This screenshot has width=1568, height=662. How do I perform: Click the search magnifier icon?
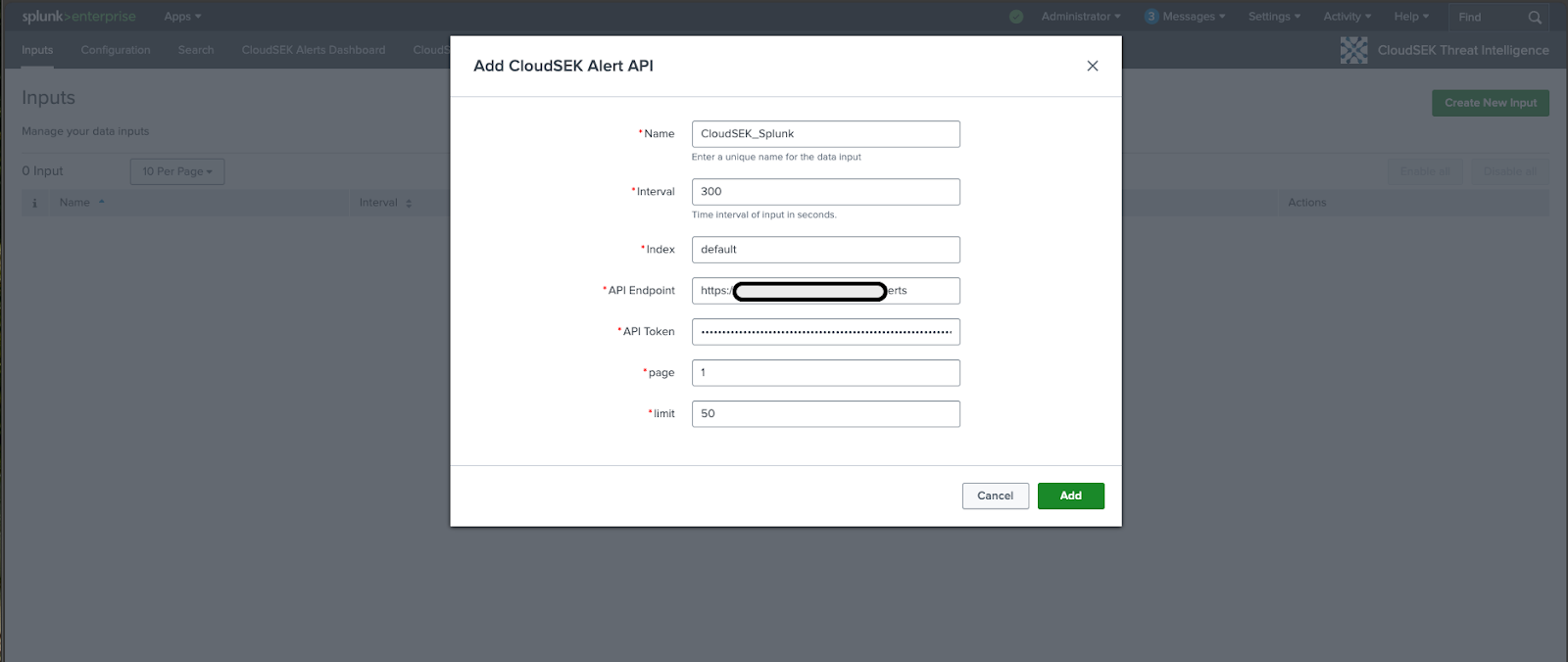coord(1535,17)
